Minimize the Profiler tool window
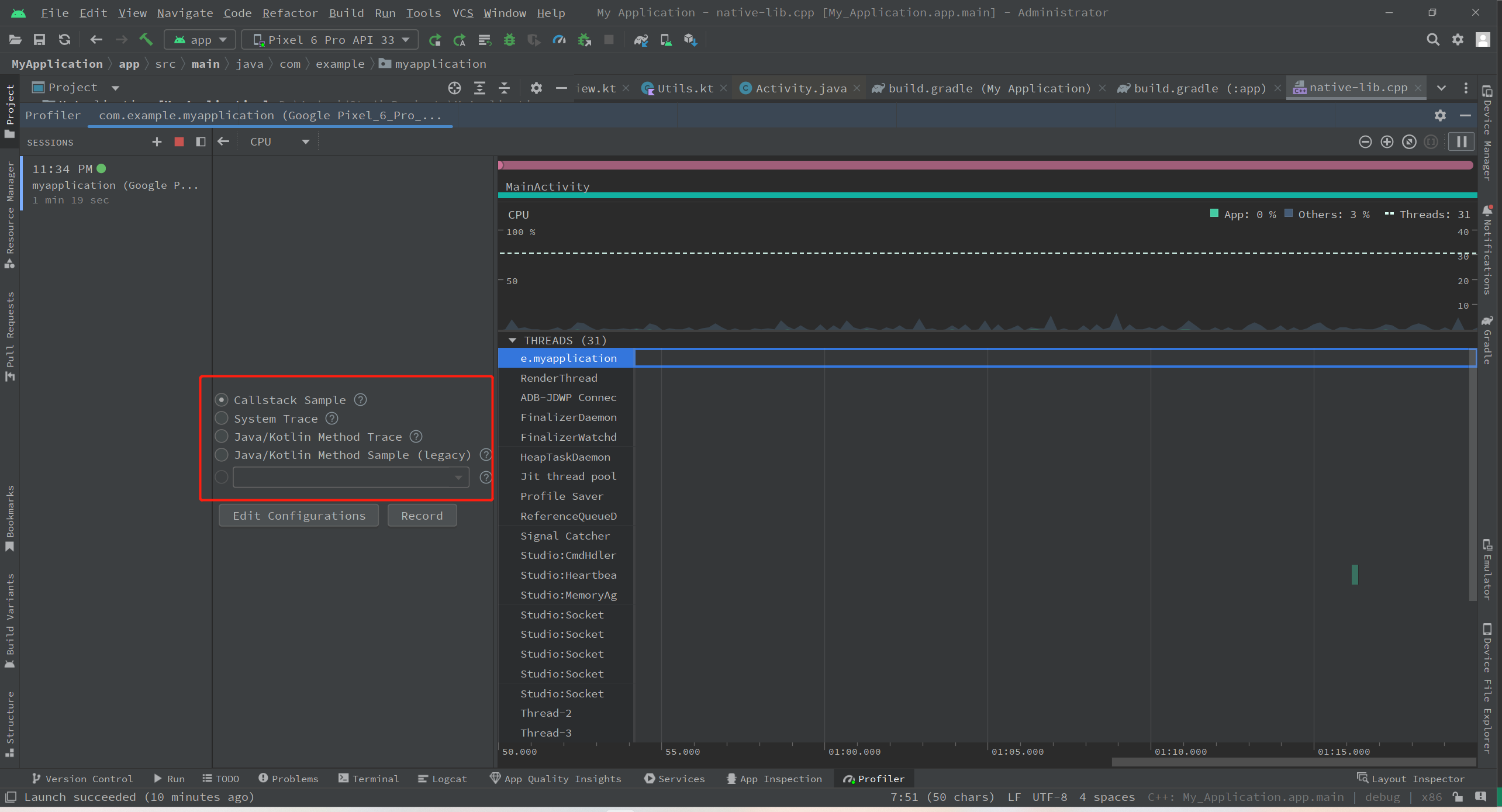The height and width of the screenshot is (812, 1502). pos(1465,115)
